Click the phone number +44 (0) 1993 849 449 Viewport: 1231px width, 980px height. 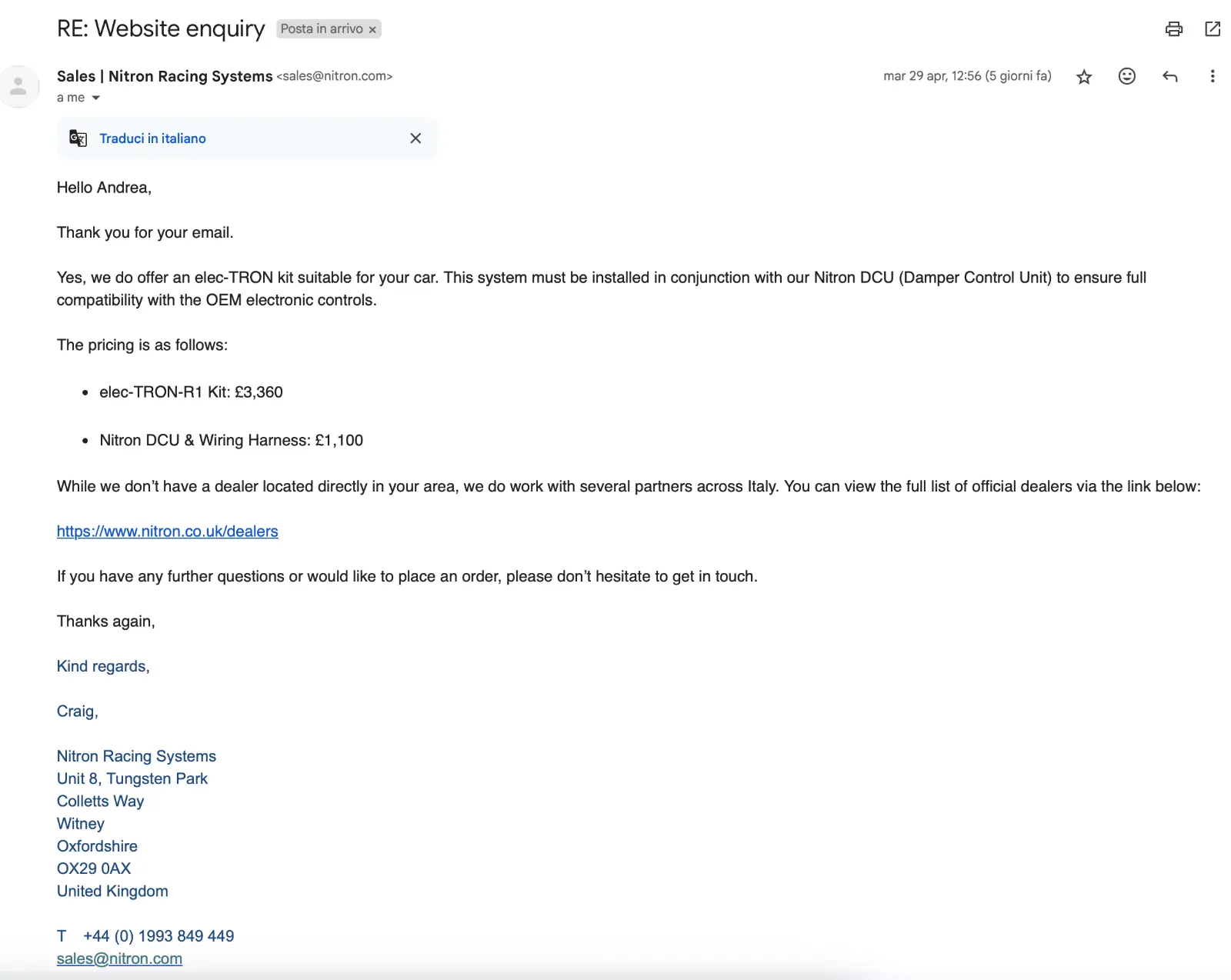click(x=158, y=936)
